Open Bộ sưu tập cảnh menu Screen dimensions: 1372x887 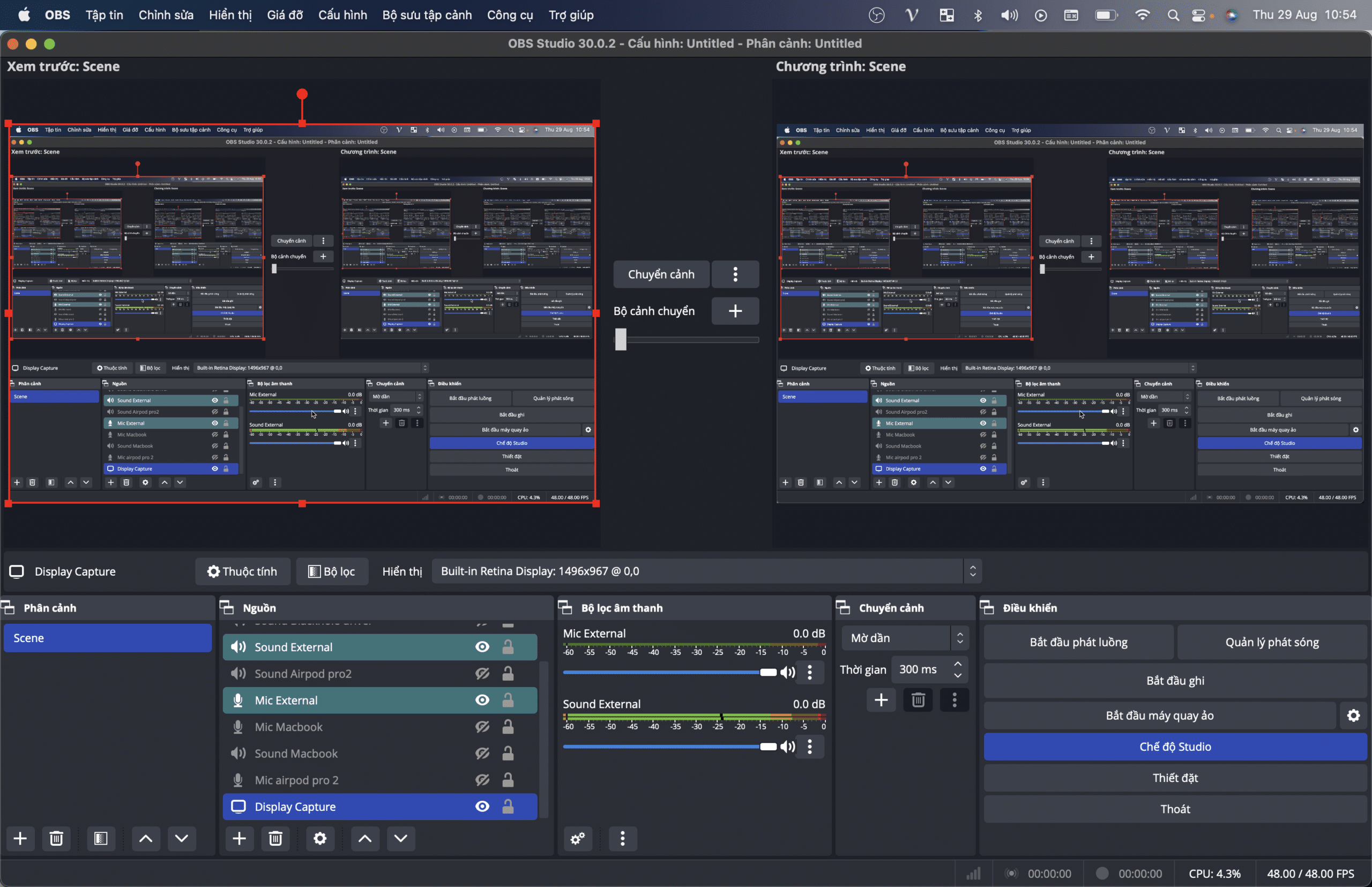click(427, 15)
